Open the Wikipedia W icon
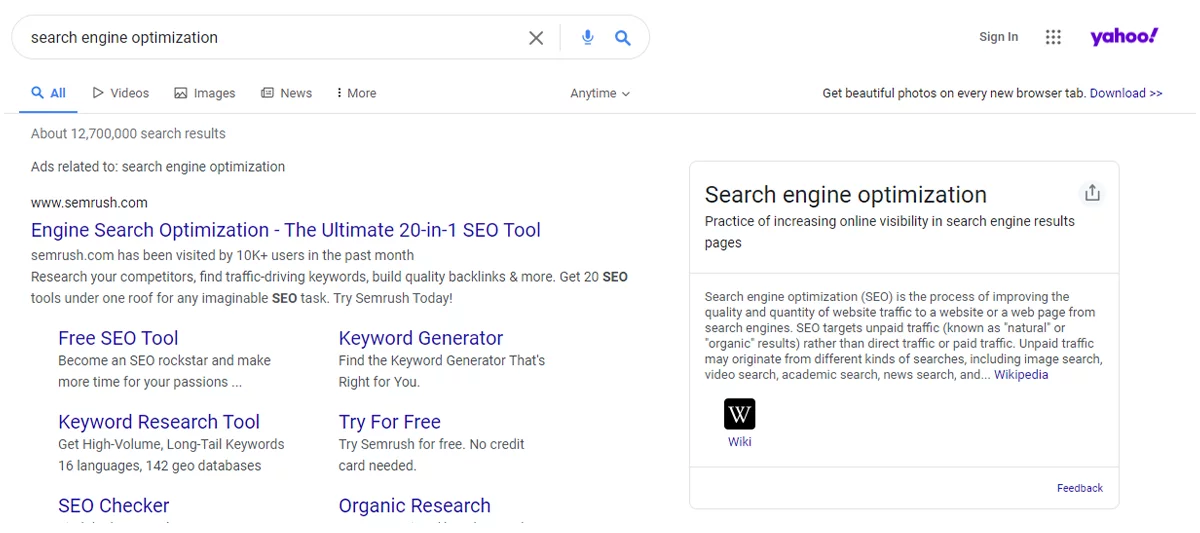The image size is (1200, 533). (x=739, y=414)
